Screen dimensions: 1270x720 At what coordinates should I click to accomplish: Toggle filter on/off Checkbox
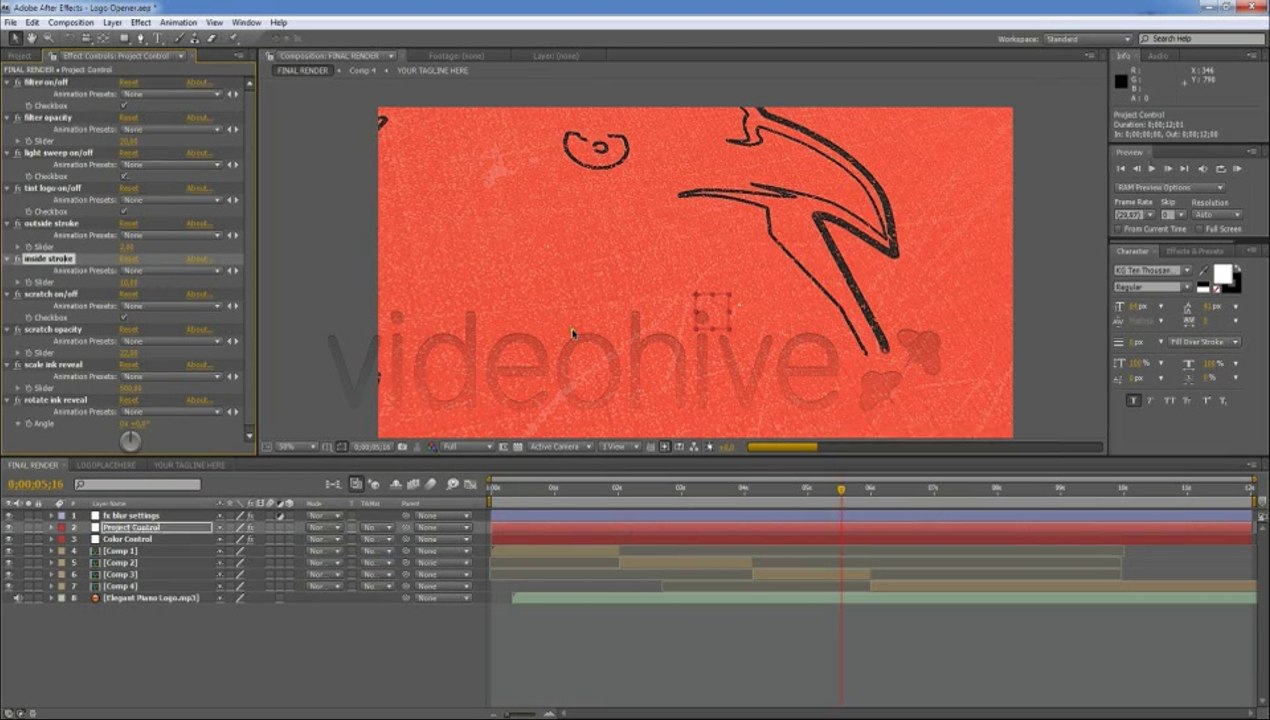(x=124, y=105)
